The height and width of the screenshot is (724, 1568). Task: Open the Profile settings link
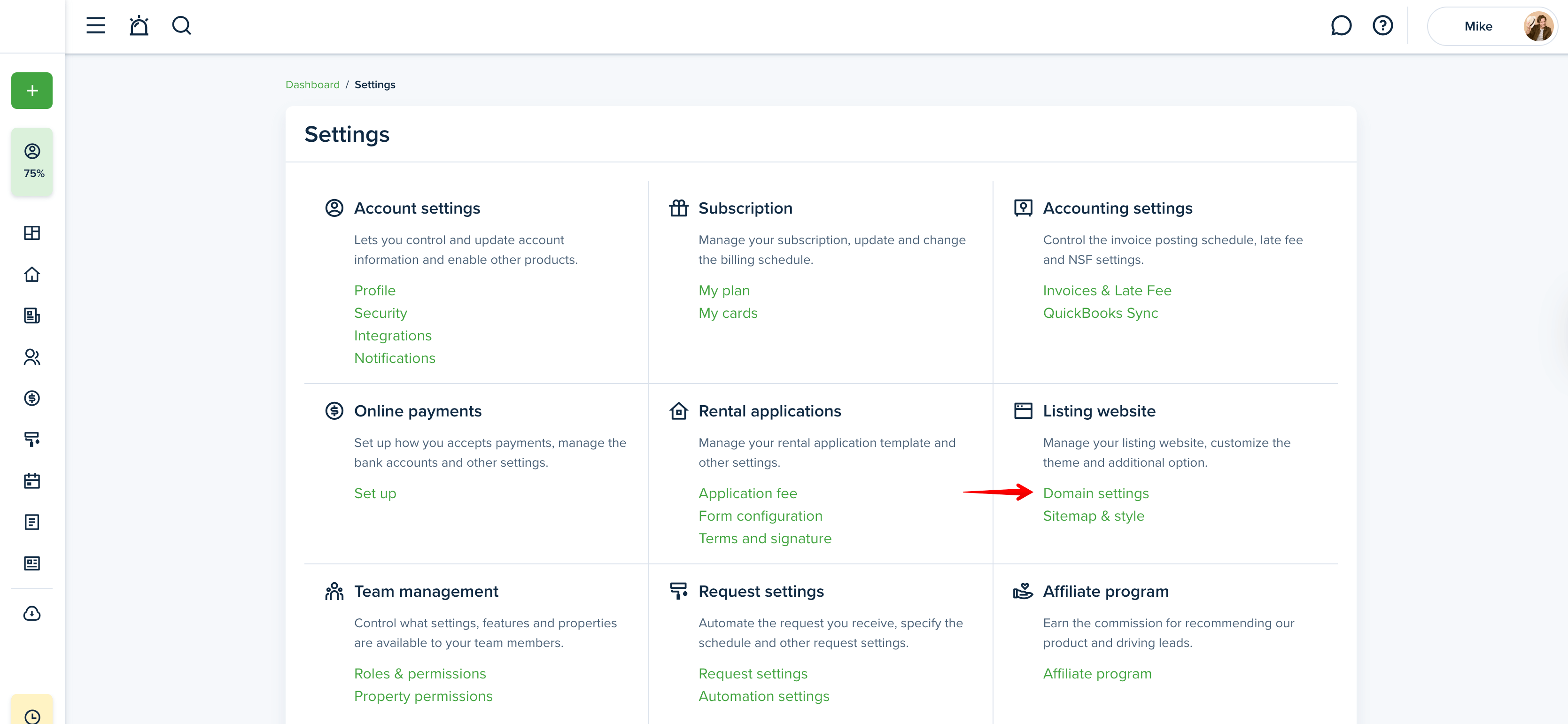click(x=374, y=291)
